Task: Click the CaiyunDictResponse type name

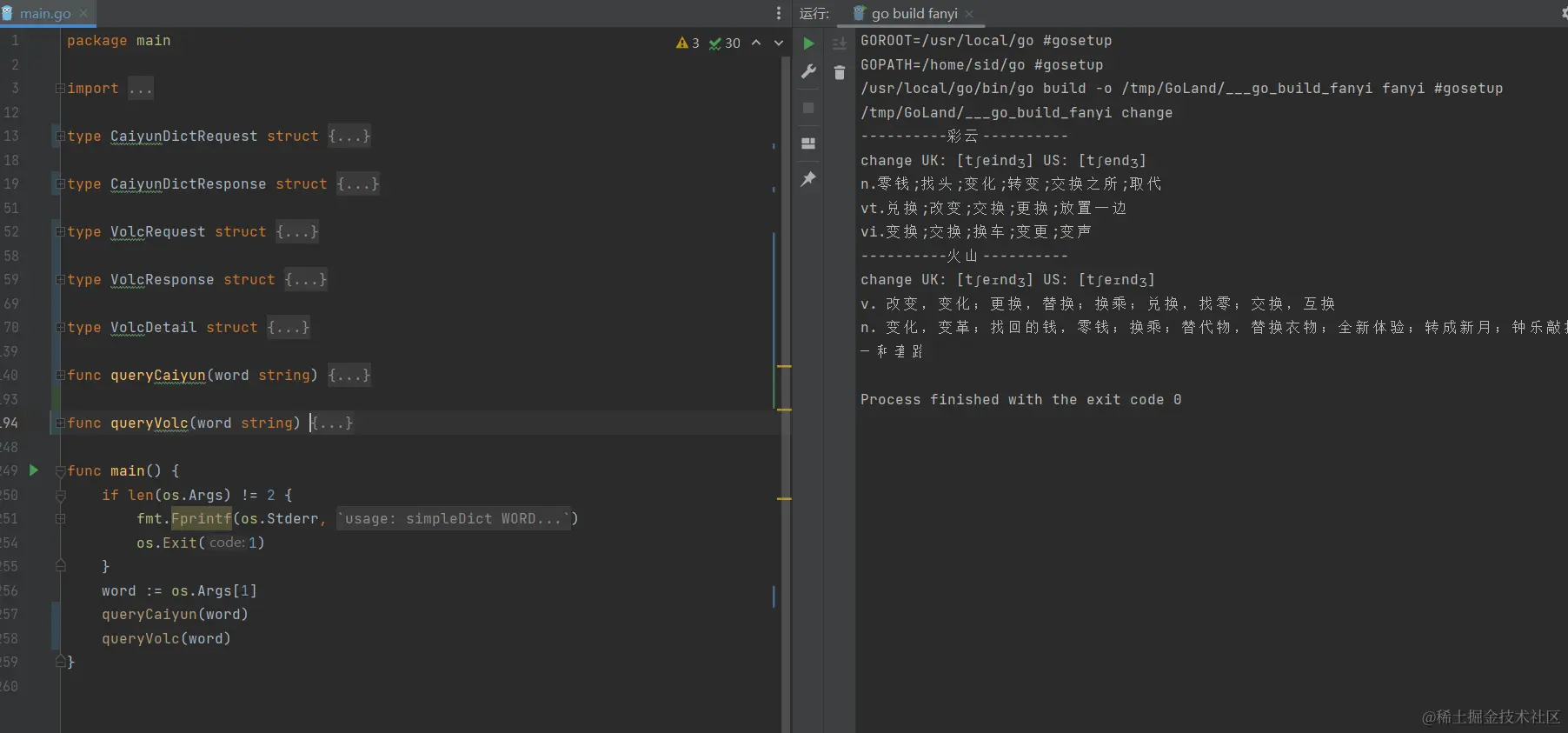Action: [x=188, y=184]
